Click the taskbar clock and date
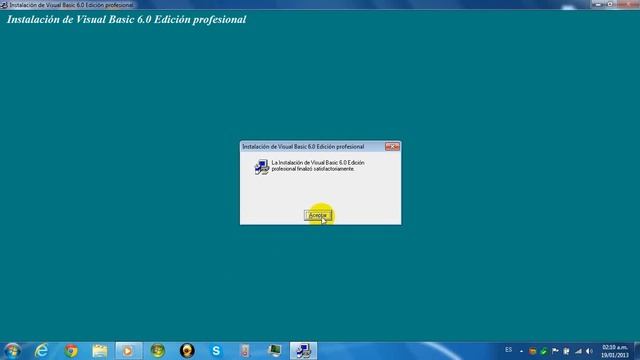The width and height of the screenshot is (640, 360). click(x=615, y=351)
